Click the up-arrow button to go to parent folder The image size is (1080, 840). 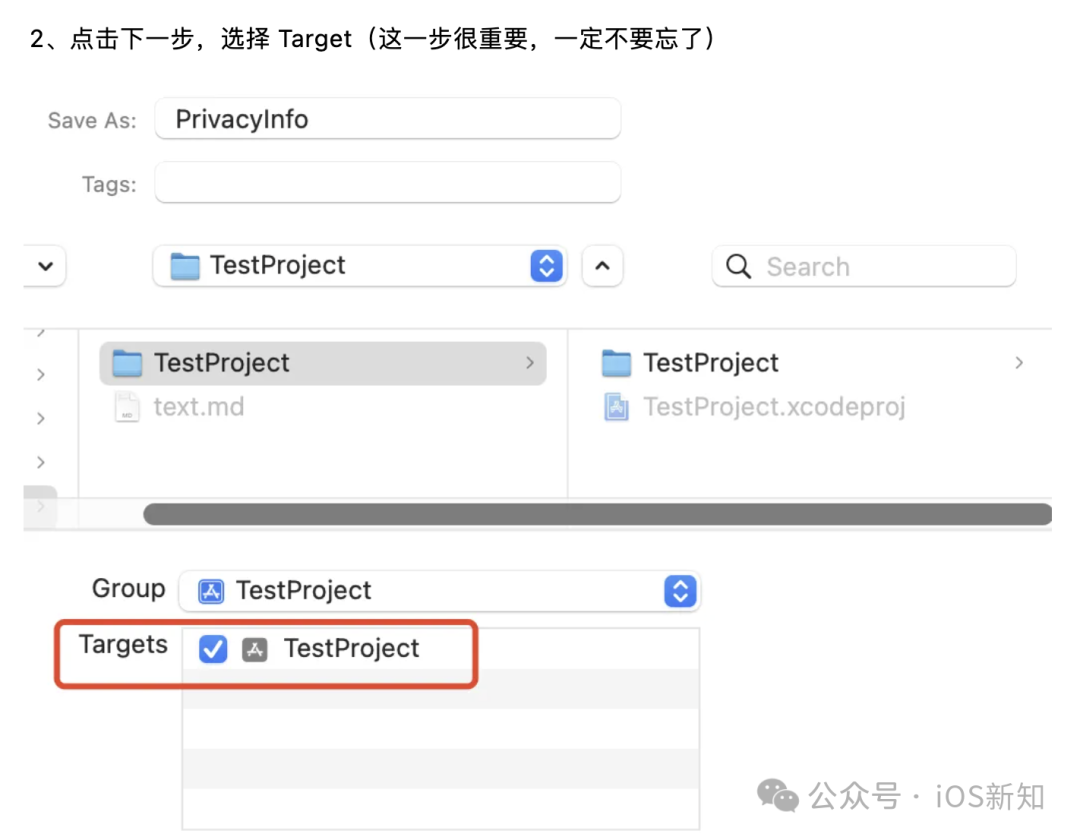pos(602,266)
